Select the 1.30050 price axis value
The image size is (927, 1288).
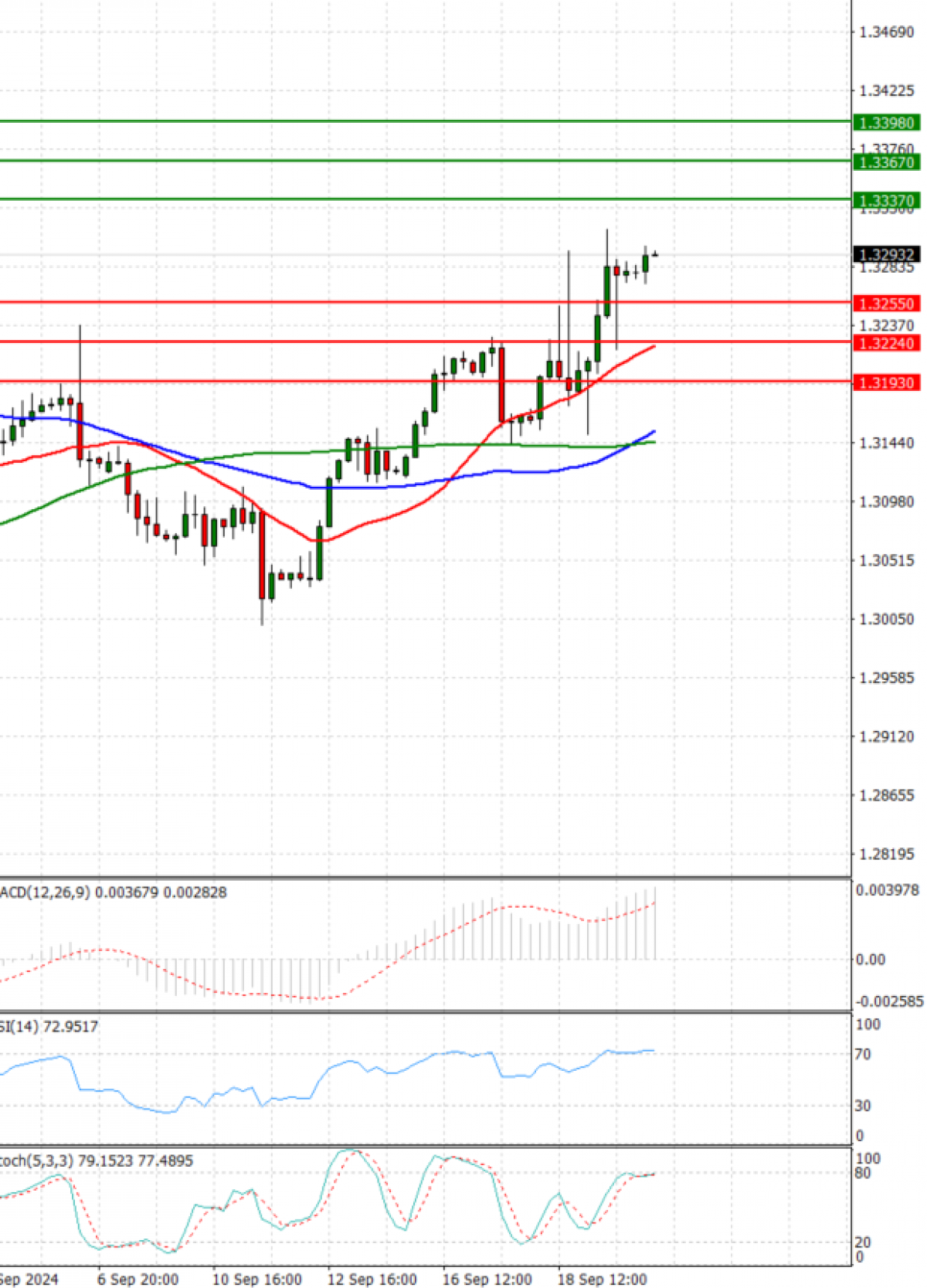point(886,619)
